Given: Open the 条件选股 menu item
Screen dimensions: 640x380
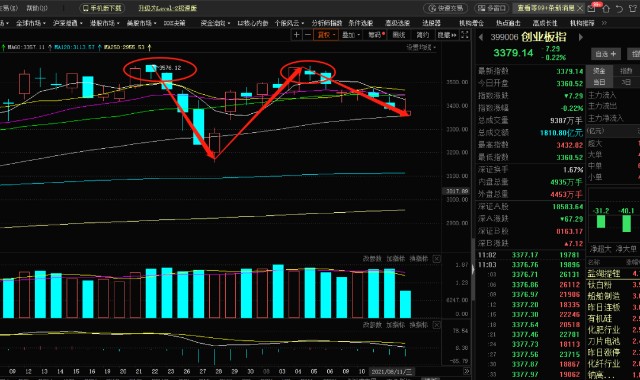Looking at the screenshot, I should coord(361,23).
